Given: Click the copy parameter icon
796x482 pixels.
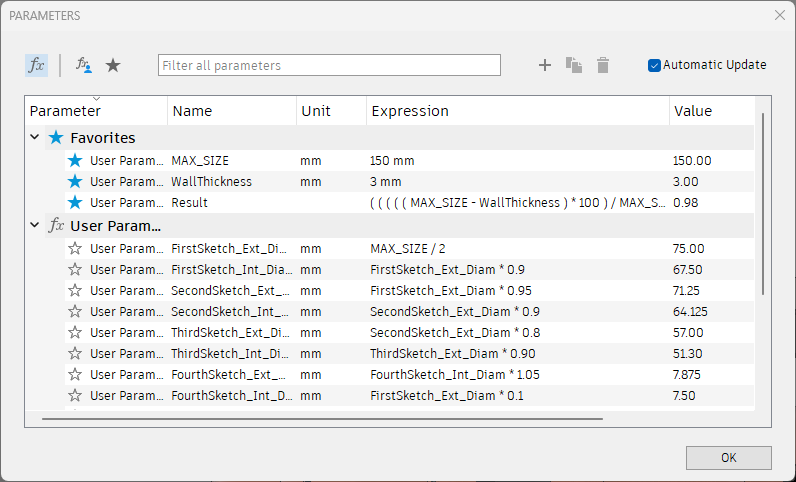Looking at the screenshot, I should click(x=574, y=65).
